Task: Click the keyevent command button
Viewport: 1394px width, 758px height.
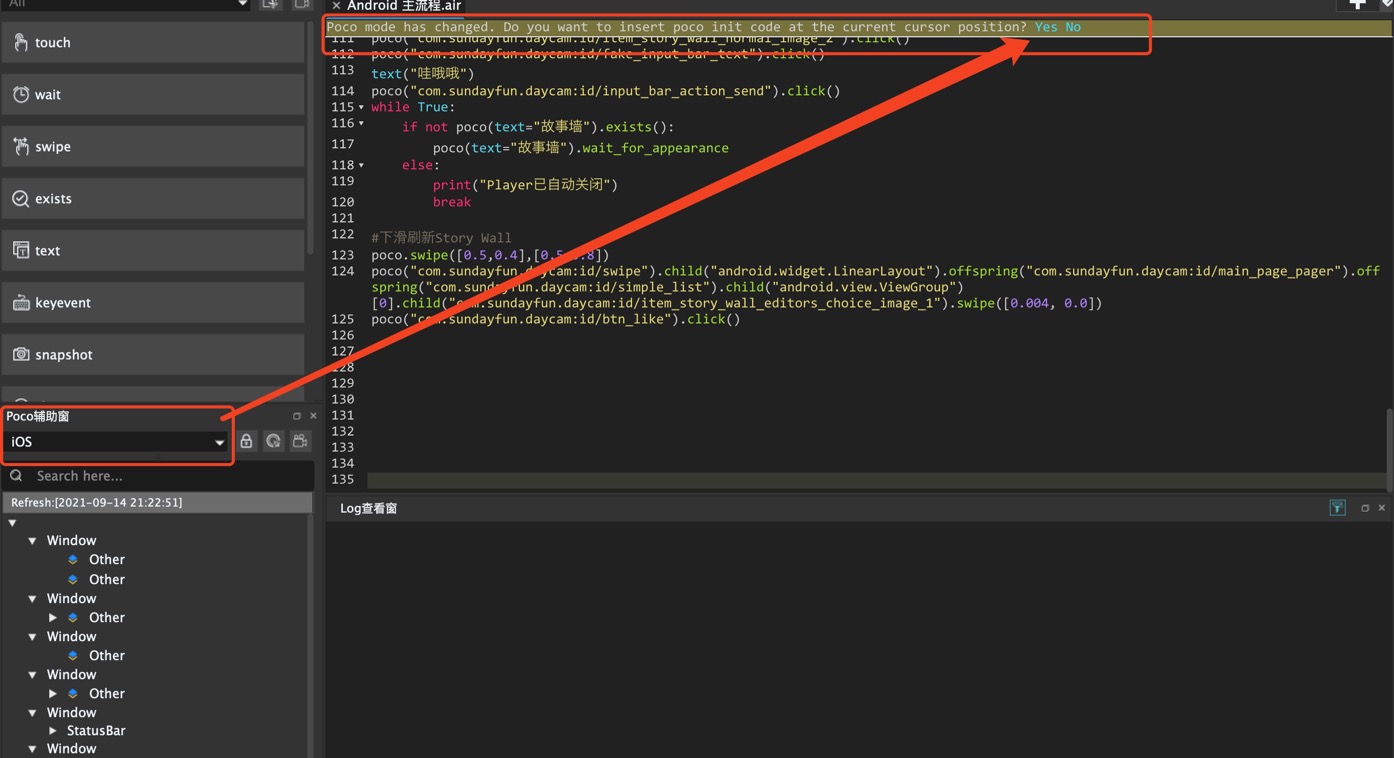Action: [153, 302]
